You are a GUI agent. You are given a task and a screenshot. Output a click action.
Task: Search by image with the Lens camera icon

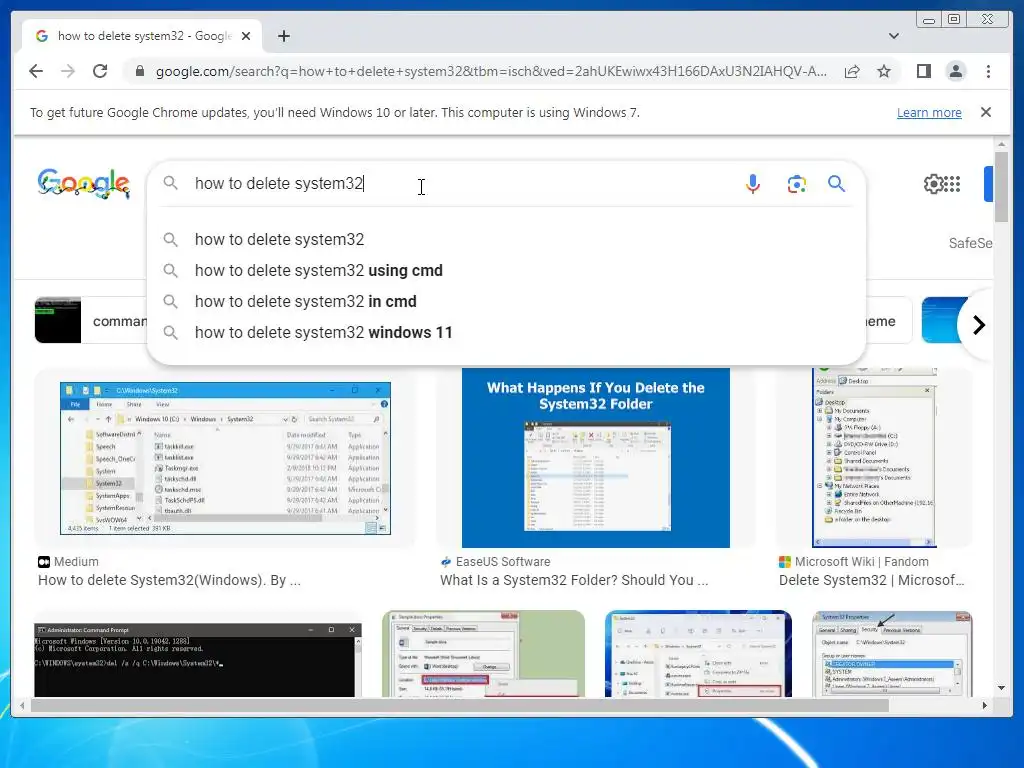[796, 184]
